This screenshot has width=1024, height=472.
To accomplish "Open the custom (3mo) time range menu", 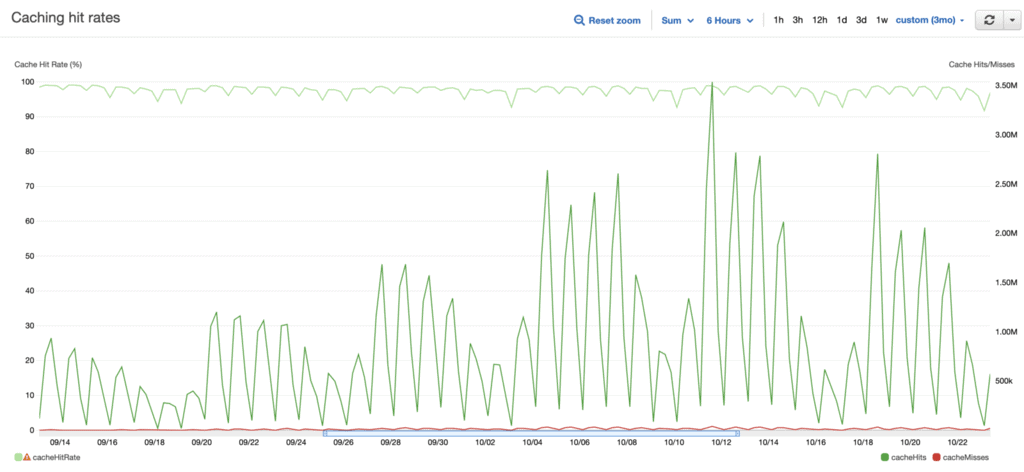I will click(930, 20).
